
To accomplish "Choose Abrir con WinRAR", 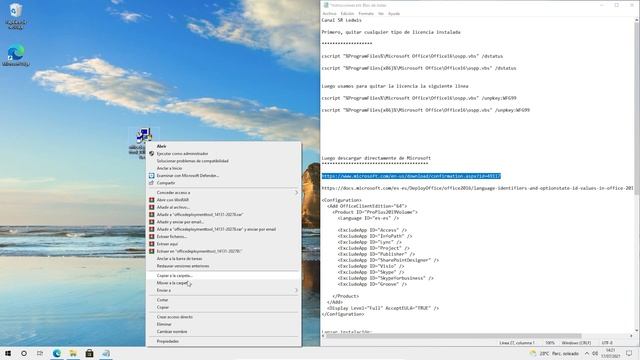I will [x=173, y=200].
